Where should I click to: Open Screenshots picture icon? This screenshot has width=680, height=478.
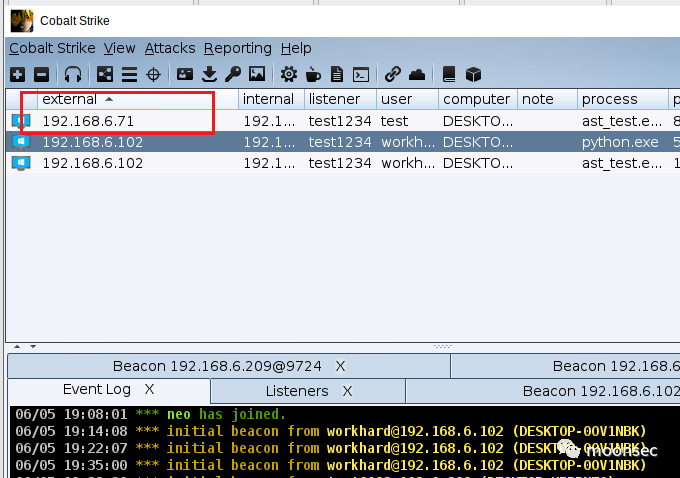tap(257, 74)
